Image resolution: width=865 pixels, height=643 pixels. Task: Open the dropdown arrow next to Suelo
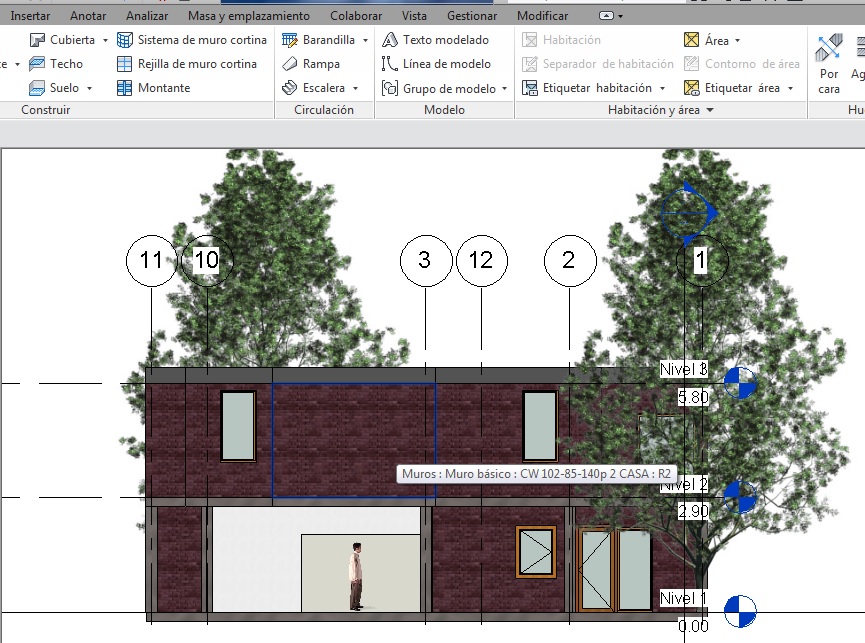89,89
